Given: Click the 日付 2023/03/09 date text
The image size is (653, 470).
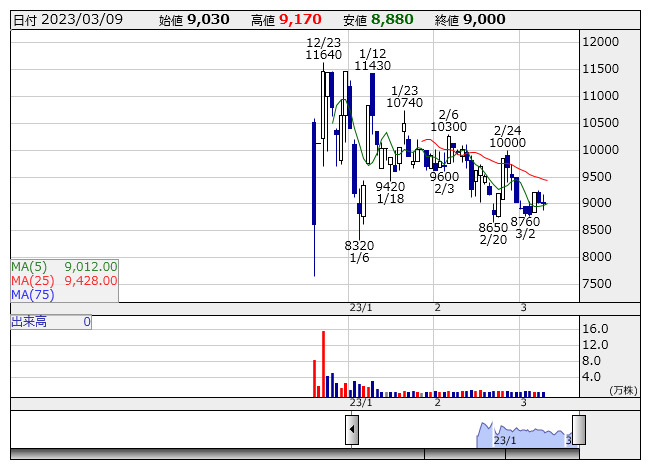Looking at the screenshot, I should (x=68, y=20).
